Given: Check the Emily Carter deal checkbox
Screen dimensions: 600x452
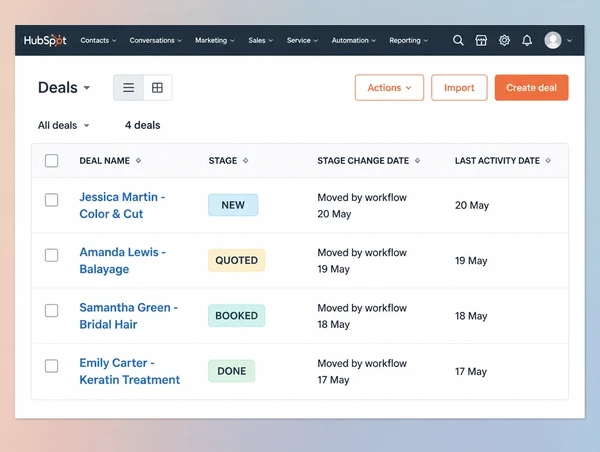Looking at the screenshot, I should [52, 366].
